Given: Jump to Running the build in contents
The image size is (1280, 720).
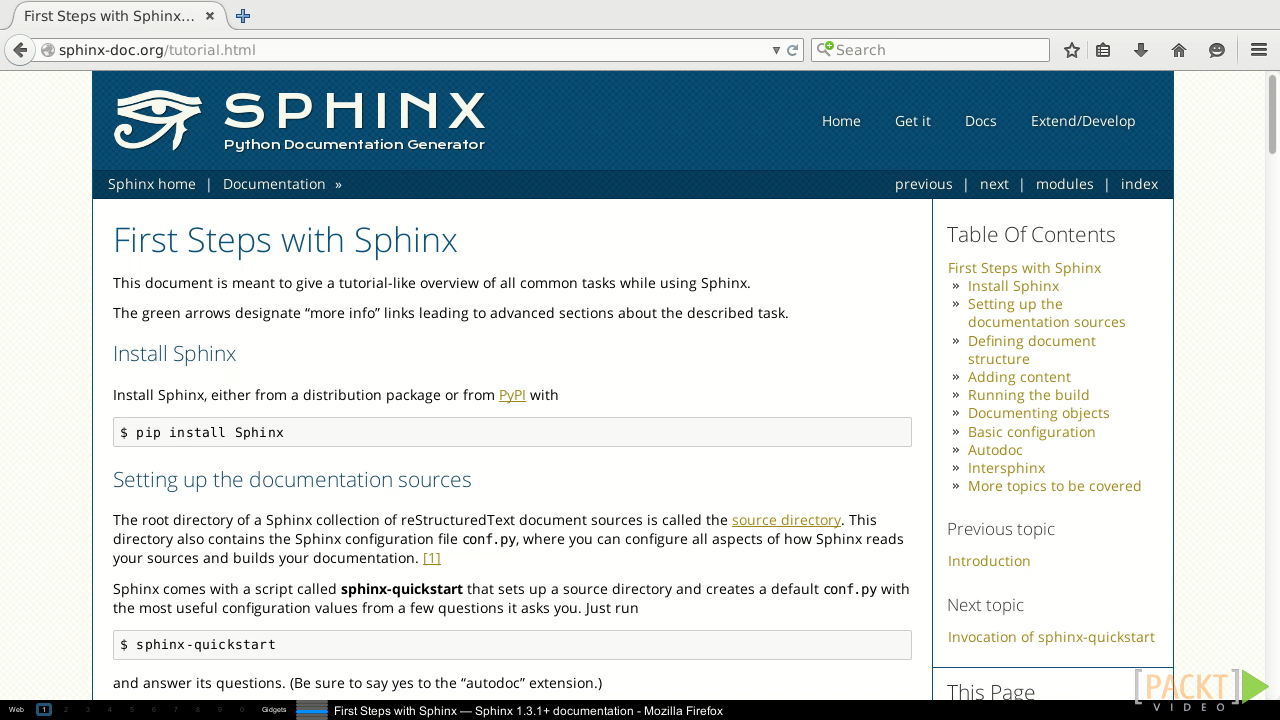Looking at the screenshot, I should click(x=1028, y=395).
